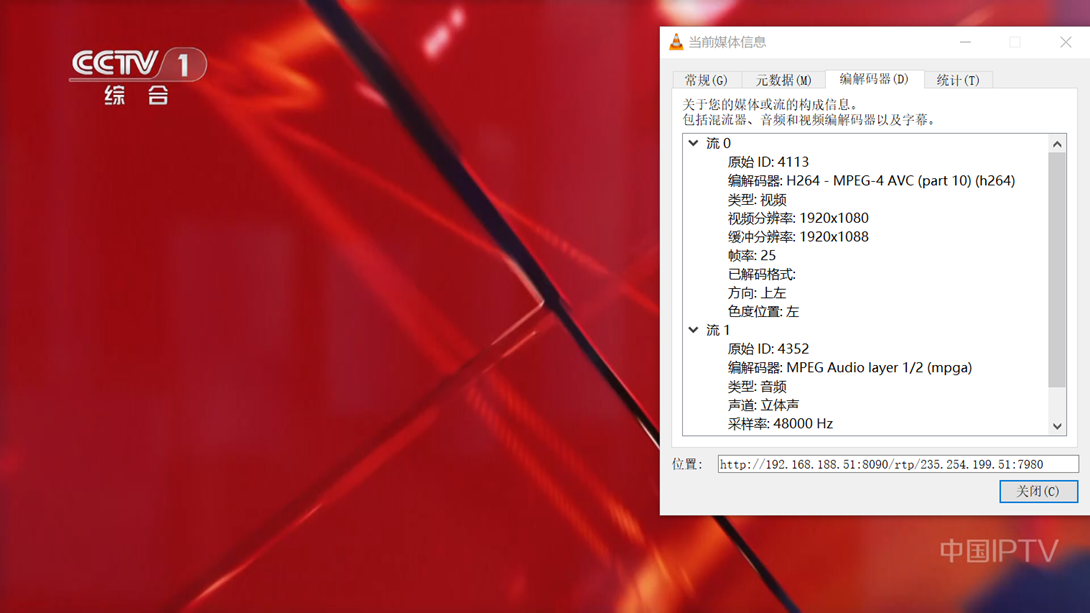Minimize the 当前媒体信息 window
The height and width of the screenshot is (613, 1090).
pos(965,42)
